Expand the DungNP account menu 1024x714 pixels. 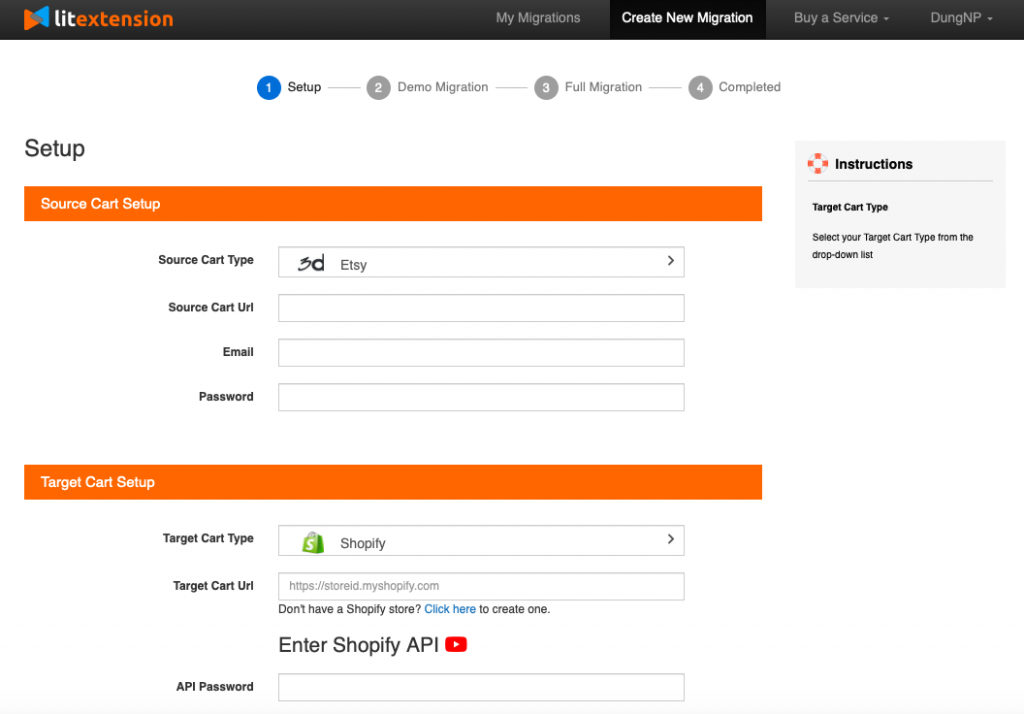pyautogui.click(x=961, y=18)
